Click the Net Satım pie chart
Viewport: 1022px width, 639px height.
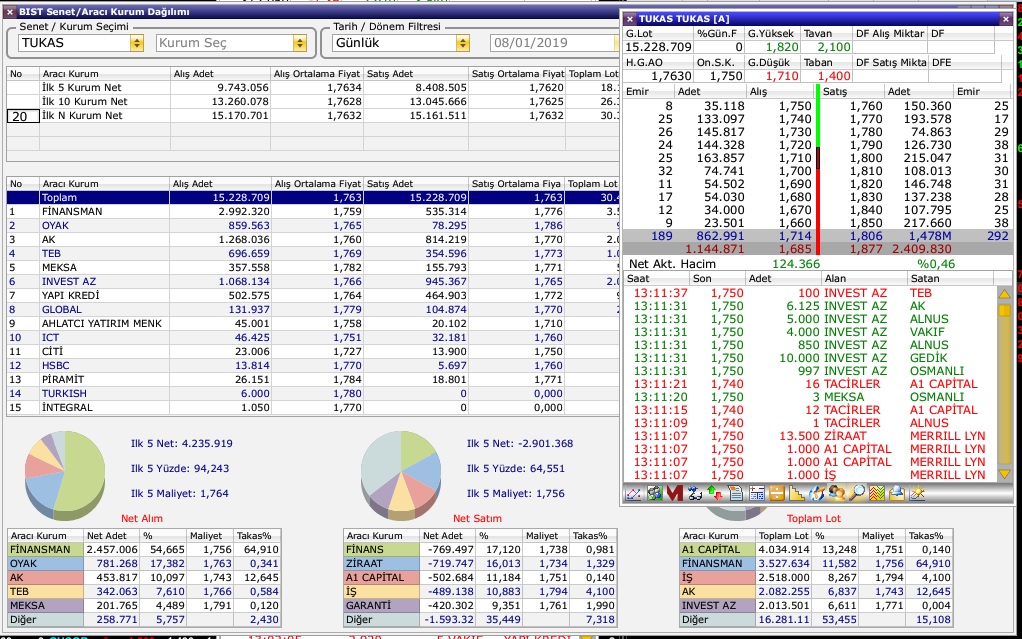[x=401, y=475]
